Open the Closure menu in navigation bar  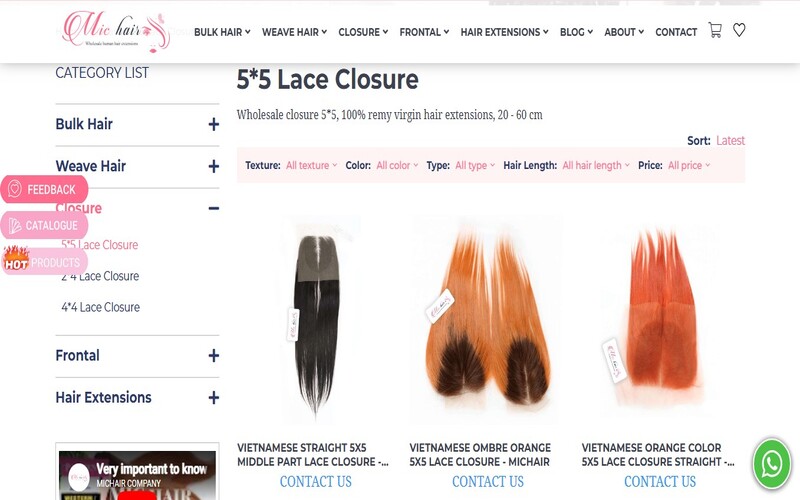pyautogui.click(x=363, y=32)
